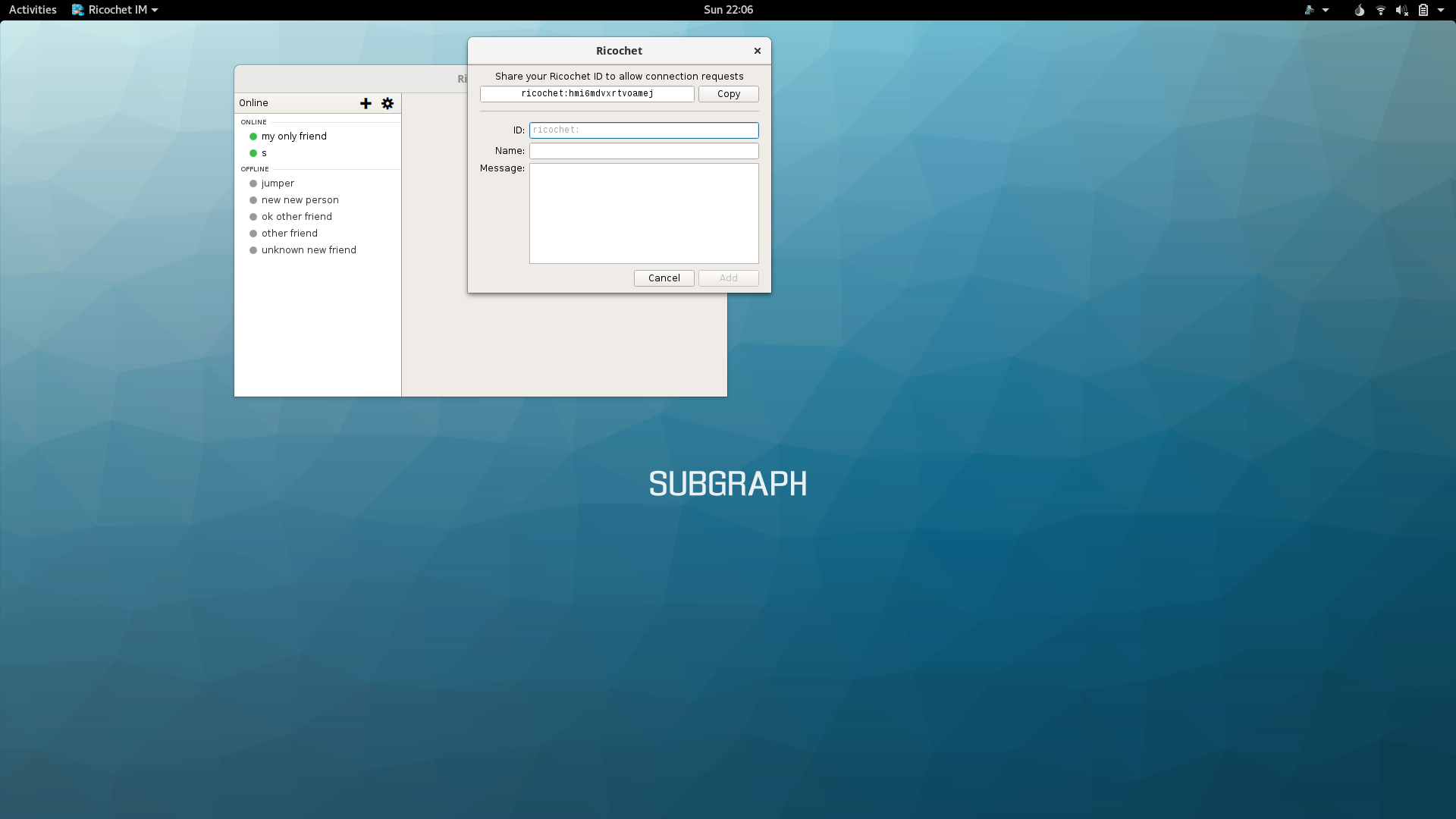Open chat with my only friend
This screenshot has width=1456, height=819.
point(318,136)
